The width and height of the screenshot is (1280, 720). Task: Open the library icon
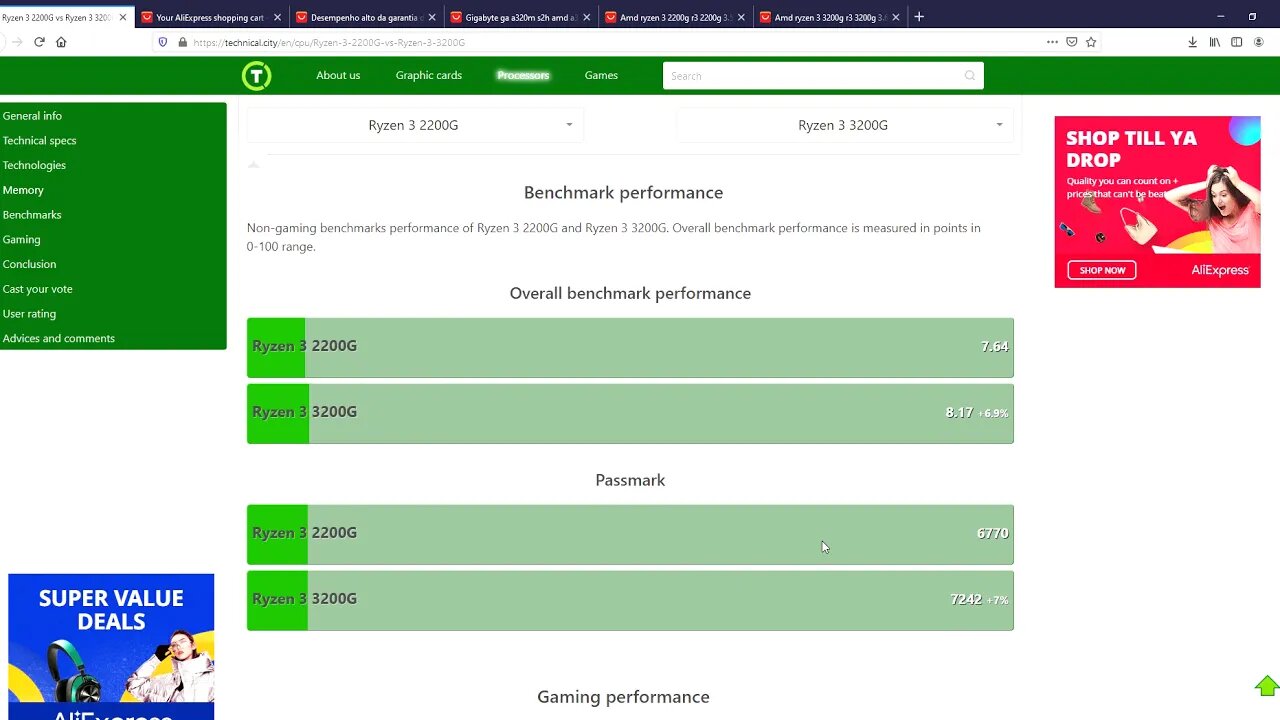1215,42
